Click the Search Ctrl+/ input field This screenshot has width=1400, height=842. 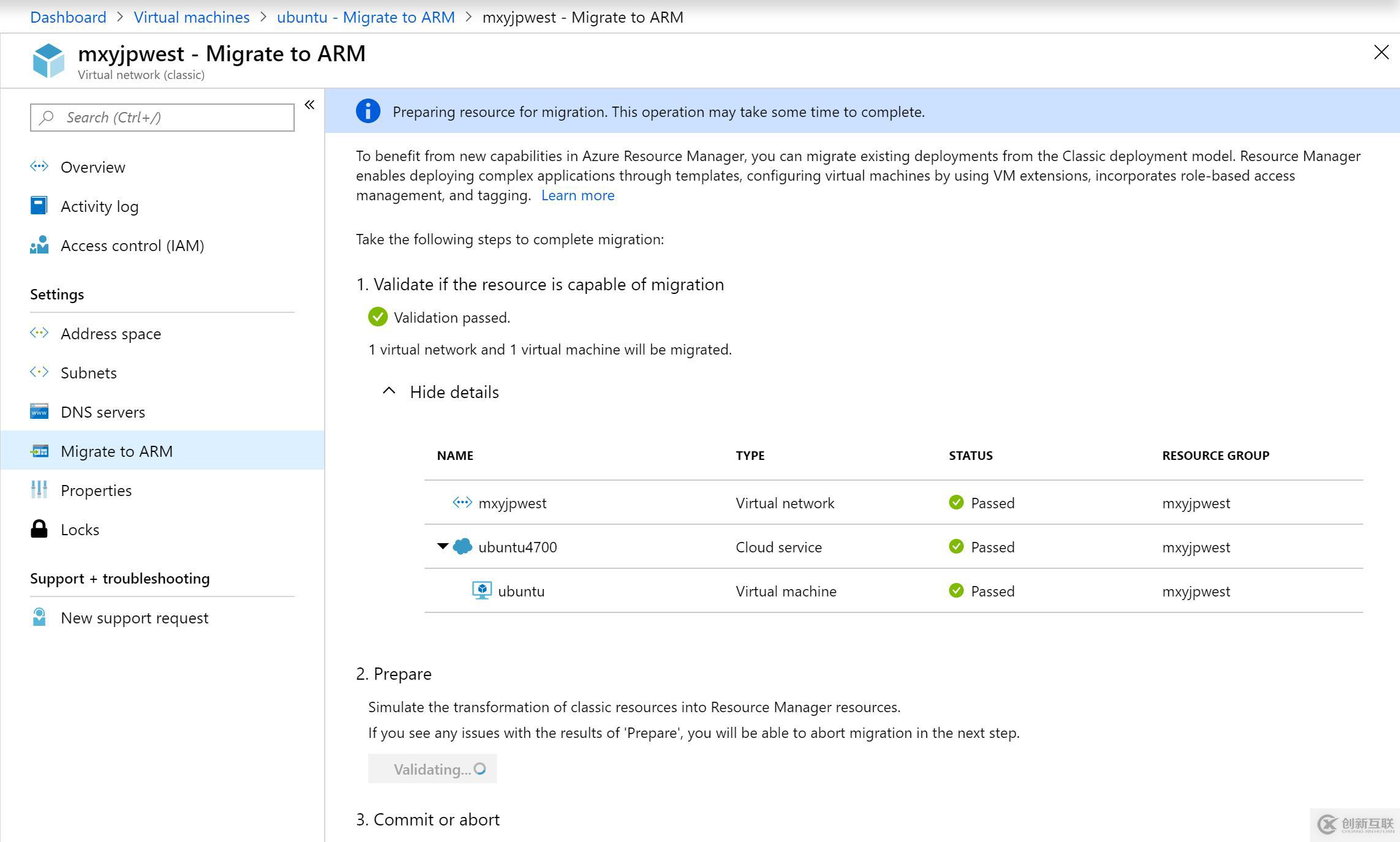tap(163, 118)
